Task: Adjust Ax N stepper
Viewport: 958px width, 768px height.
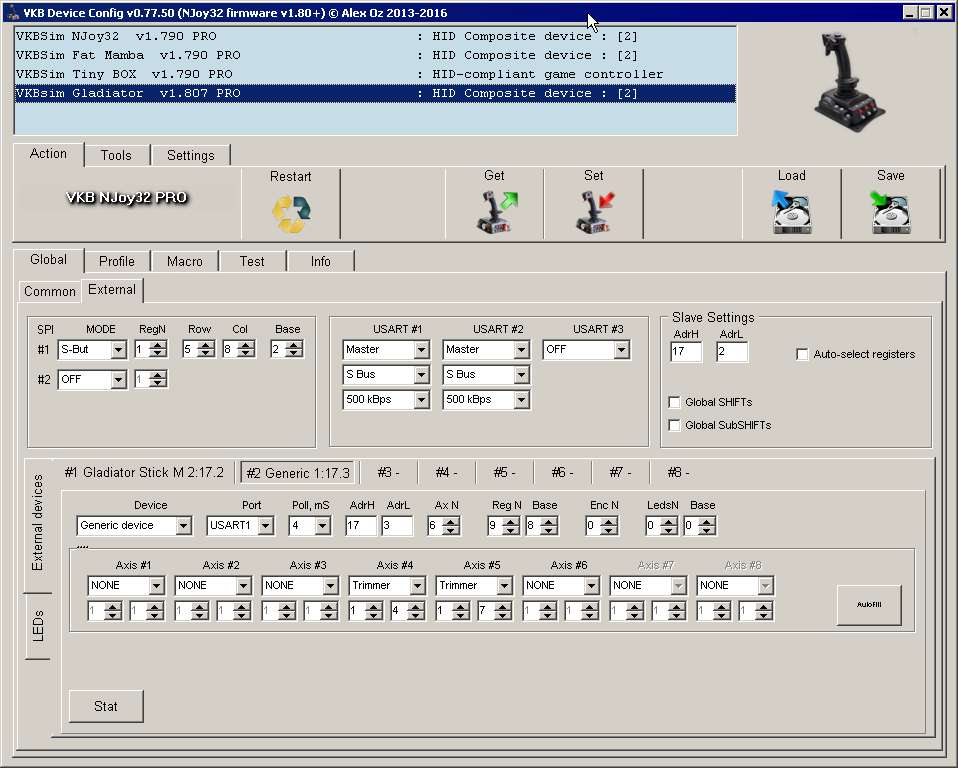Action: pyautogui.click(x=452, y=525)
